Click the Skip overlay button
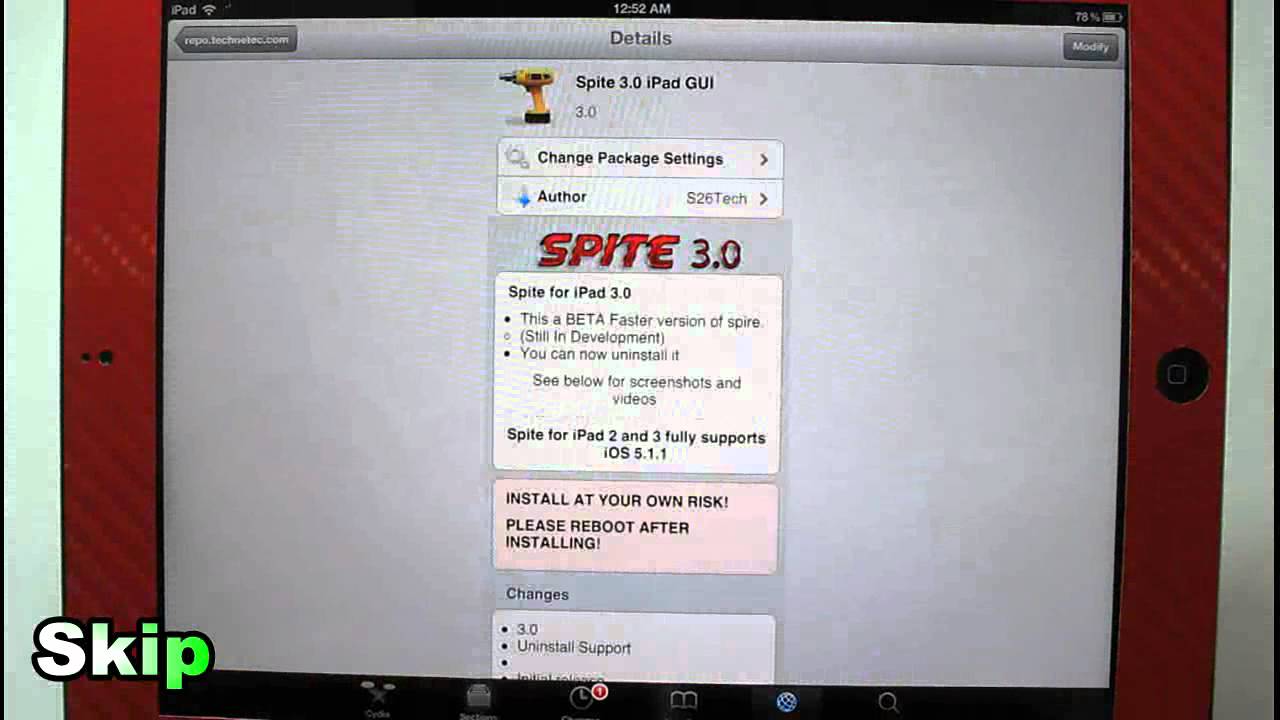Viewport: 1280px width, 720px height. click(124, 652)
